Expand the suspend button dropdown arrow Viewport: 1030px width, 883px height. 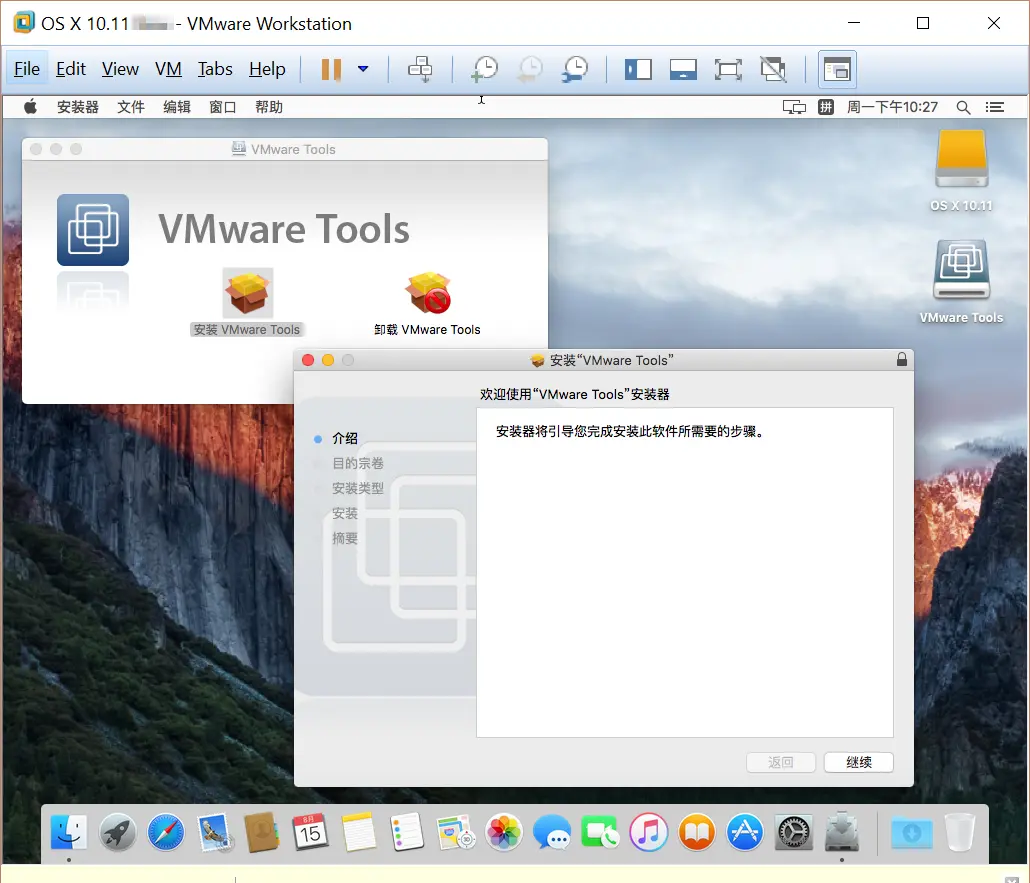(x=363, y=69)
